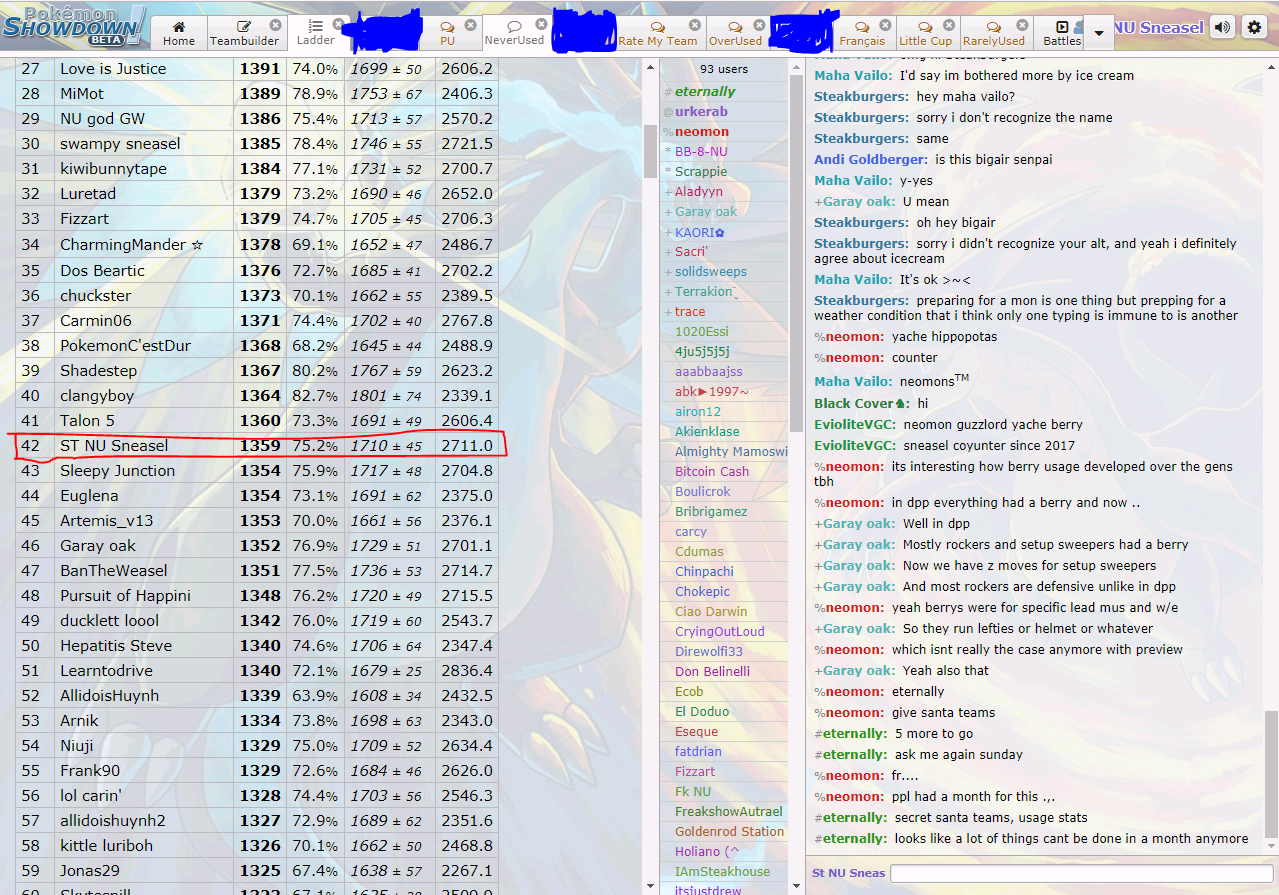Open the options gear icon
Viewport: 1279px width, 895px height.
(1254, 27)
